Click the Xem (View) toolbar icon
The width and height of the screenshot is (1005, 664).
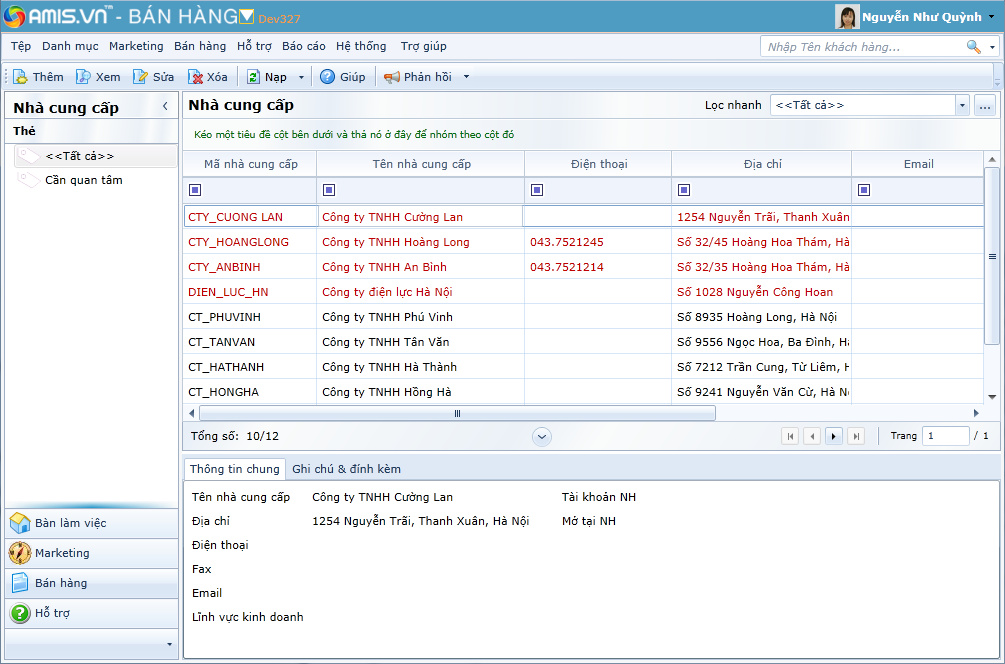tap(84, 77)
